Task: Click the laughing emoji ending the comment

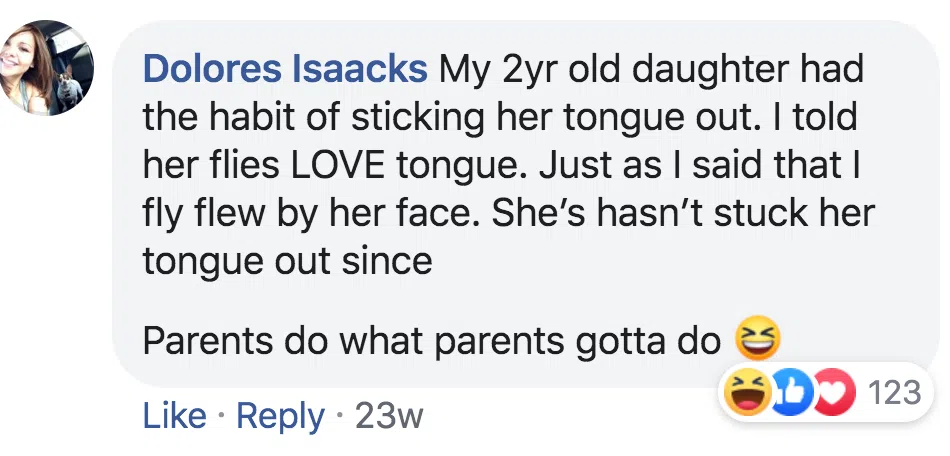Action: pyautogui.click(x=757, y=340)
